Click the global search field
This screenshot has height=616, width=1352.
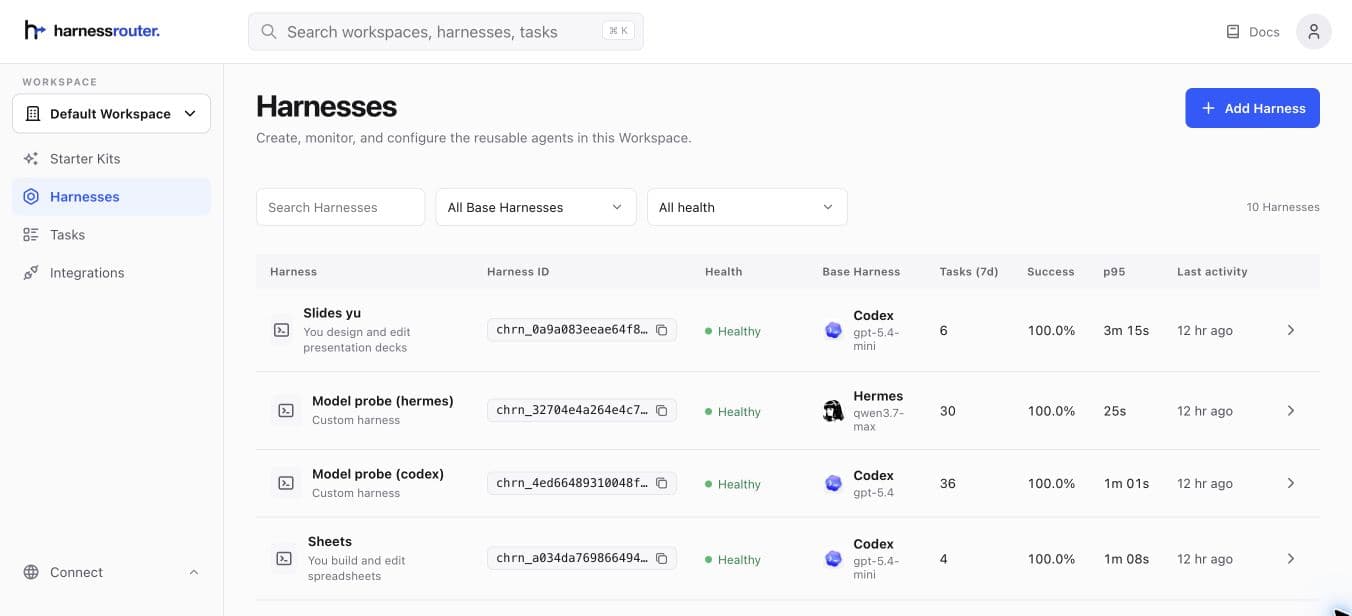[x=446, y=32]
